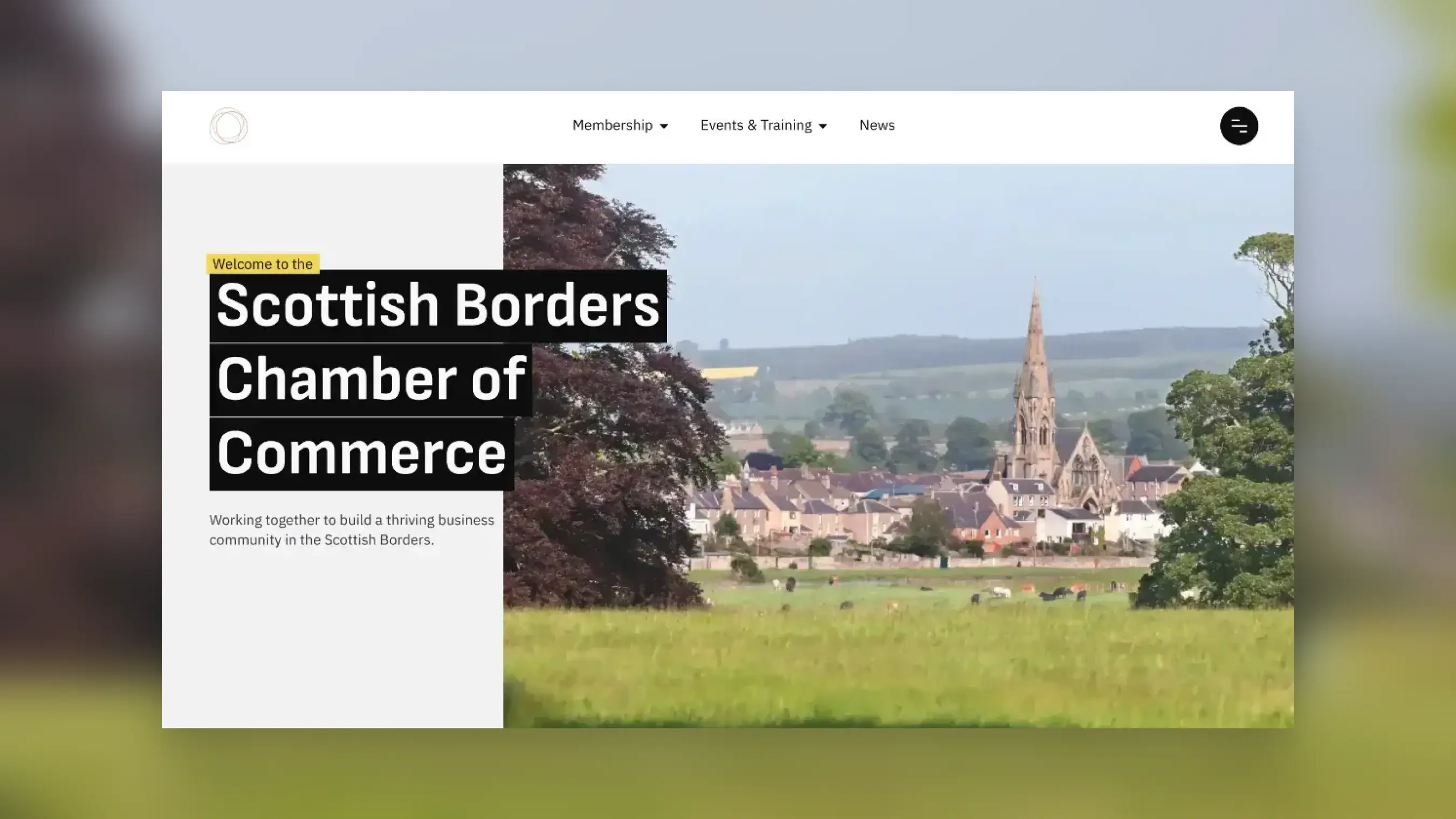The image size is (1456, 819).
Task: Click the circular chamber logo
Action: point(228,126)
